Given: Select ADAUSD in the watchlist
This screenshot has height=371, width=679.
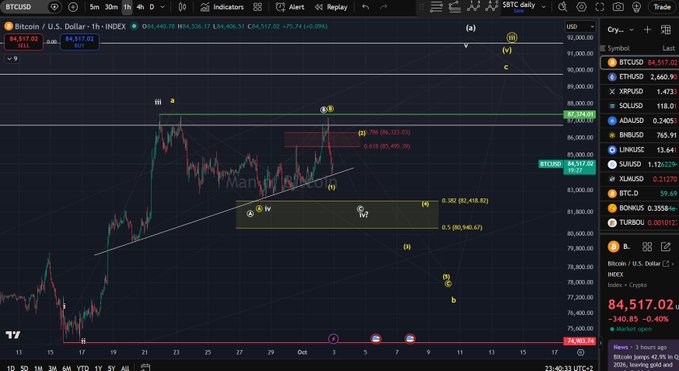Looking at the screenshot, I should pyautogui.click(x=640, y=120).
